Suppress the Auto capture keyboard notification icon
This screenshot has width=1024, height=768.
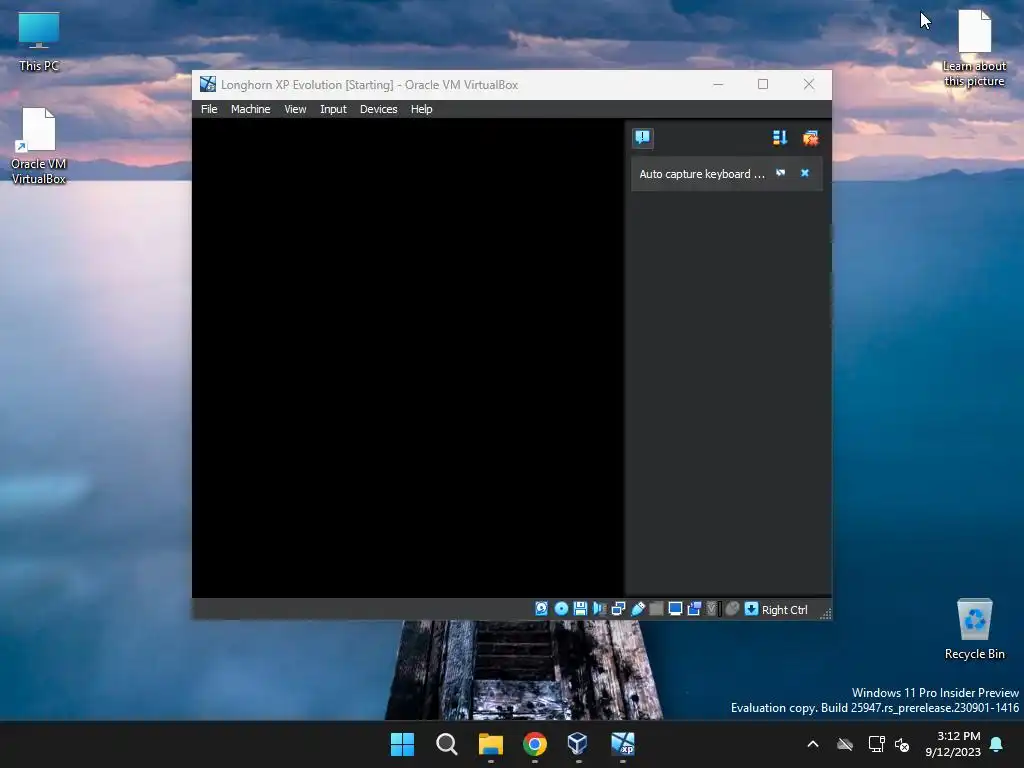(780, 173)
